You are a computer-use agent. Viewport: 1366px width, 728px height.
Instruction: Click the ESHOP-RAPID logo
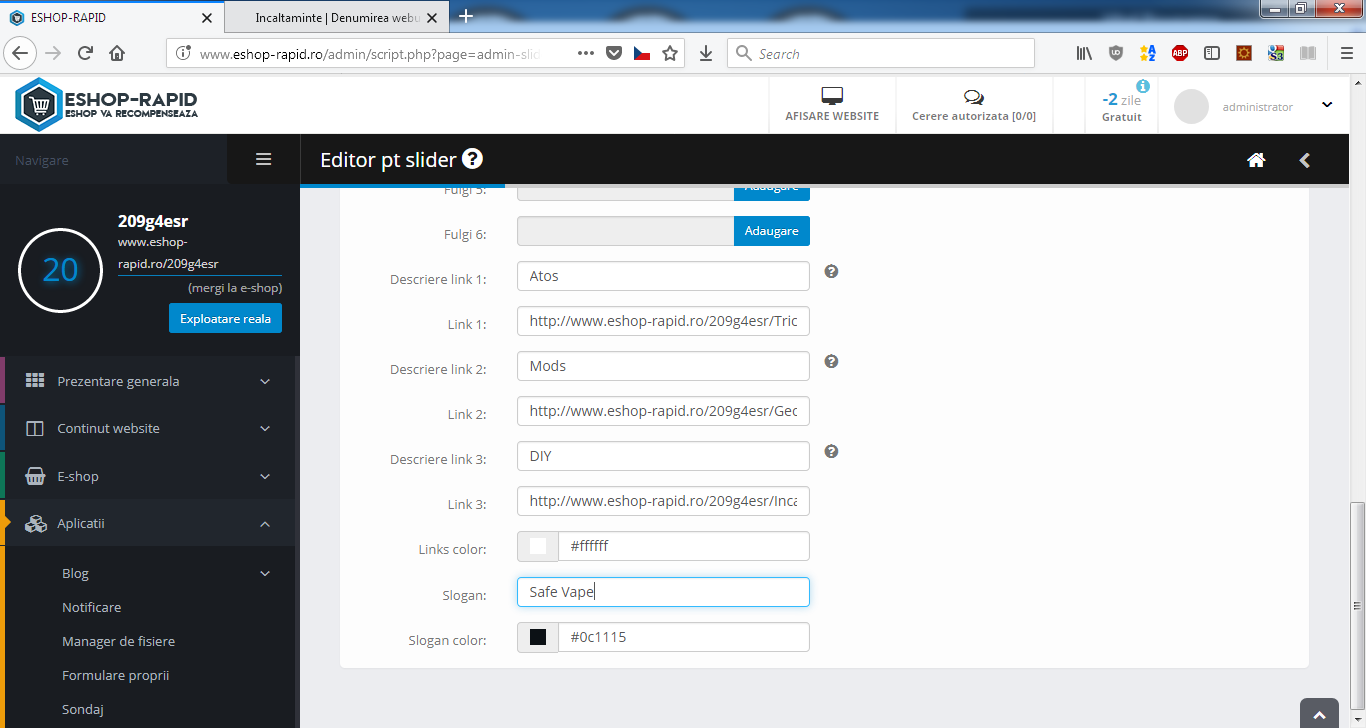click(107, 105)
